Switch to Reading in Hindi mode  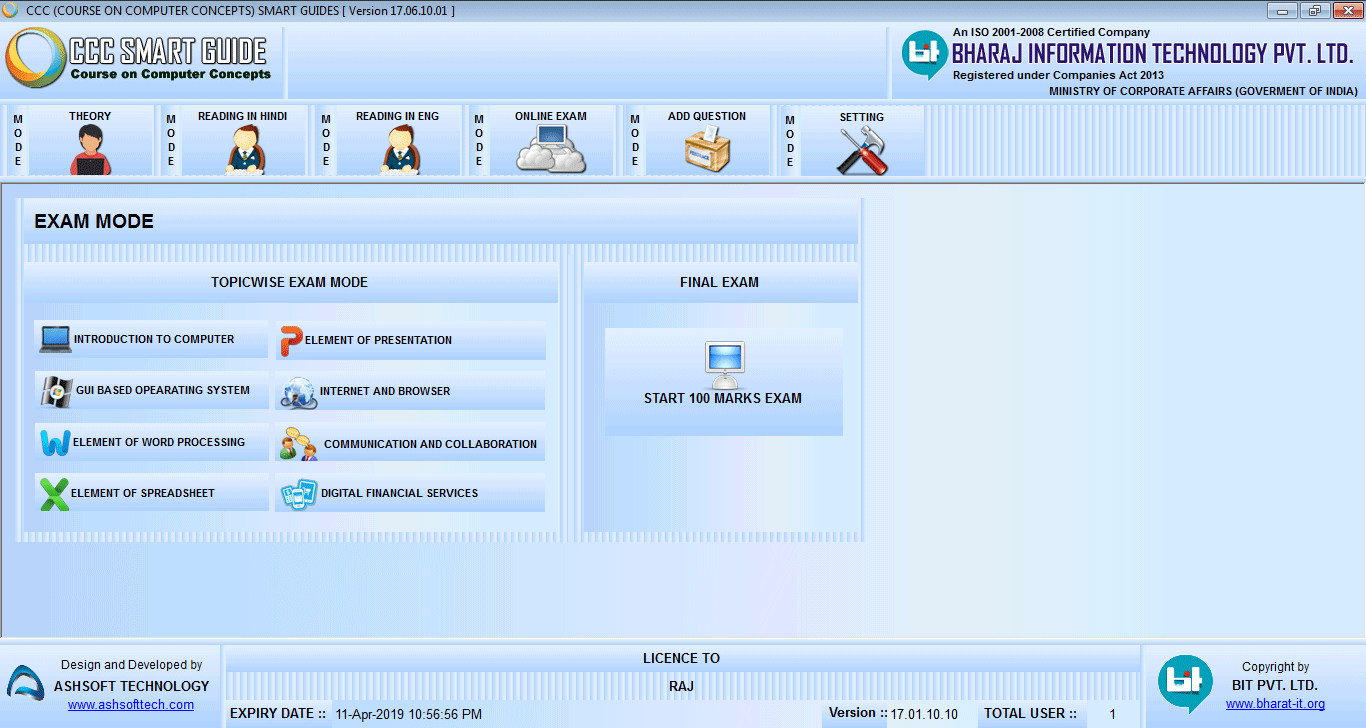point(243,141)
